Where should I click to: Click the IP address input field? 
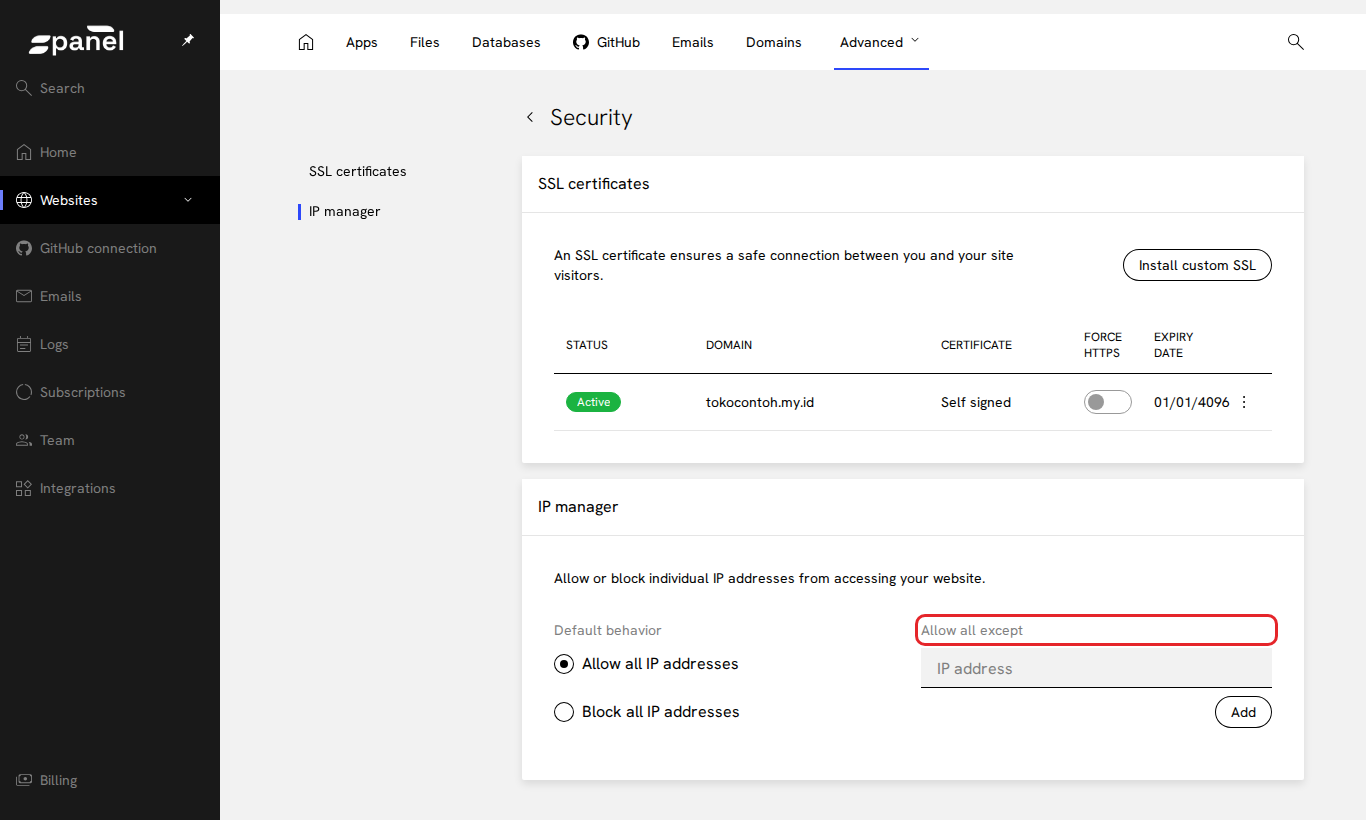click(x=1096, y=668)
